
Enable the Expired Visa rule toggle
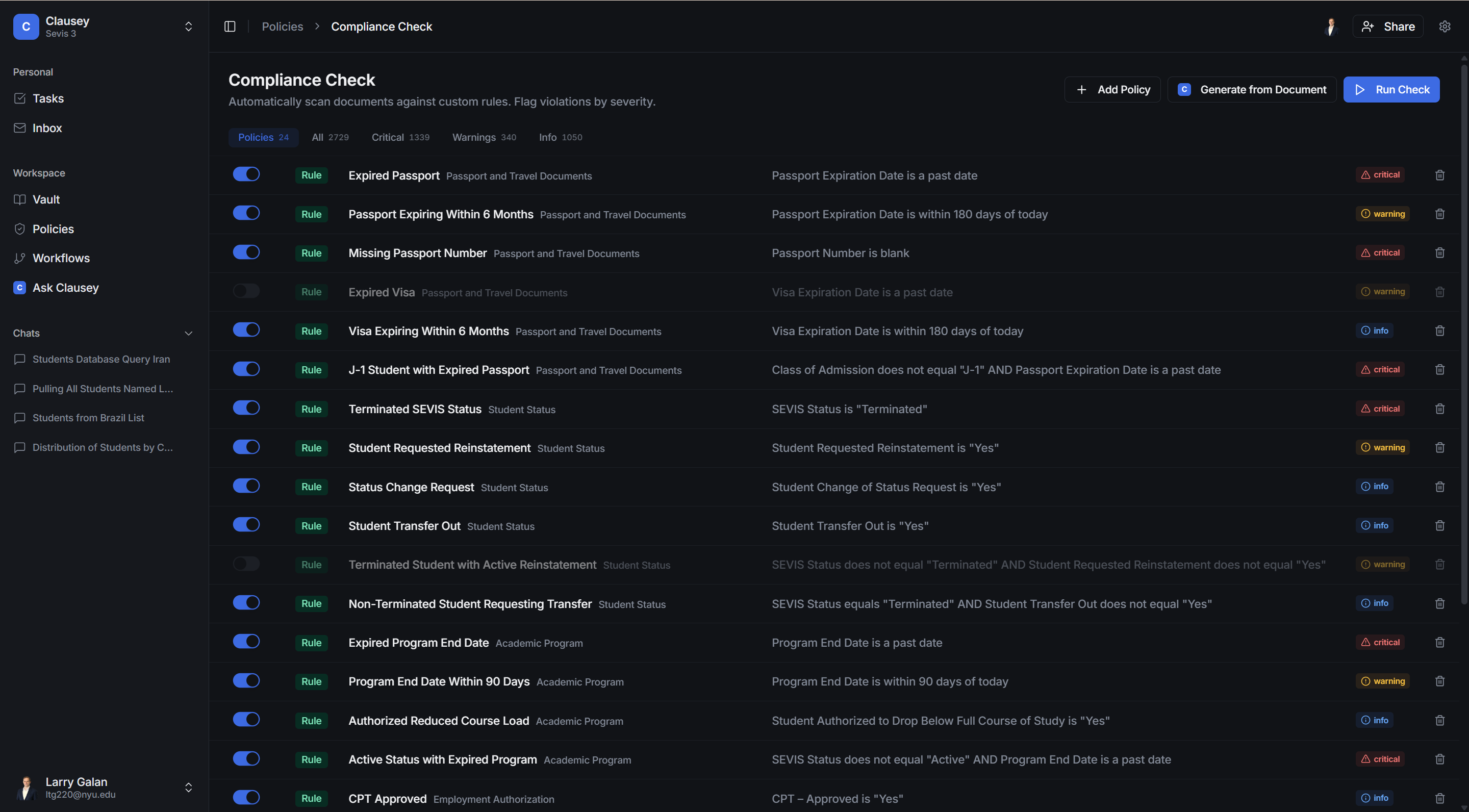point(246,291)
